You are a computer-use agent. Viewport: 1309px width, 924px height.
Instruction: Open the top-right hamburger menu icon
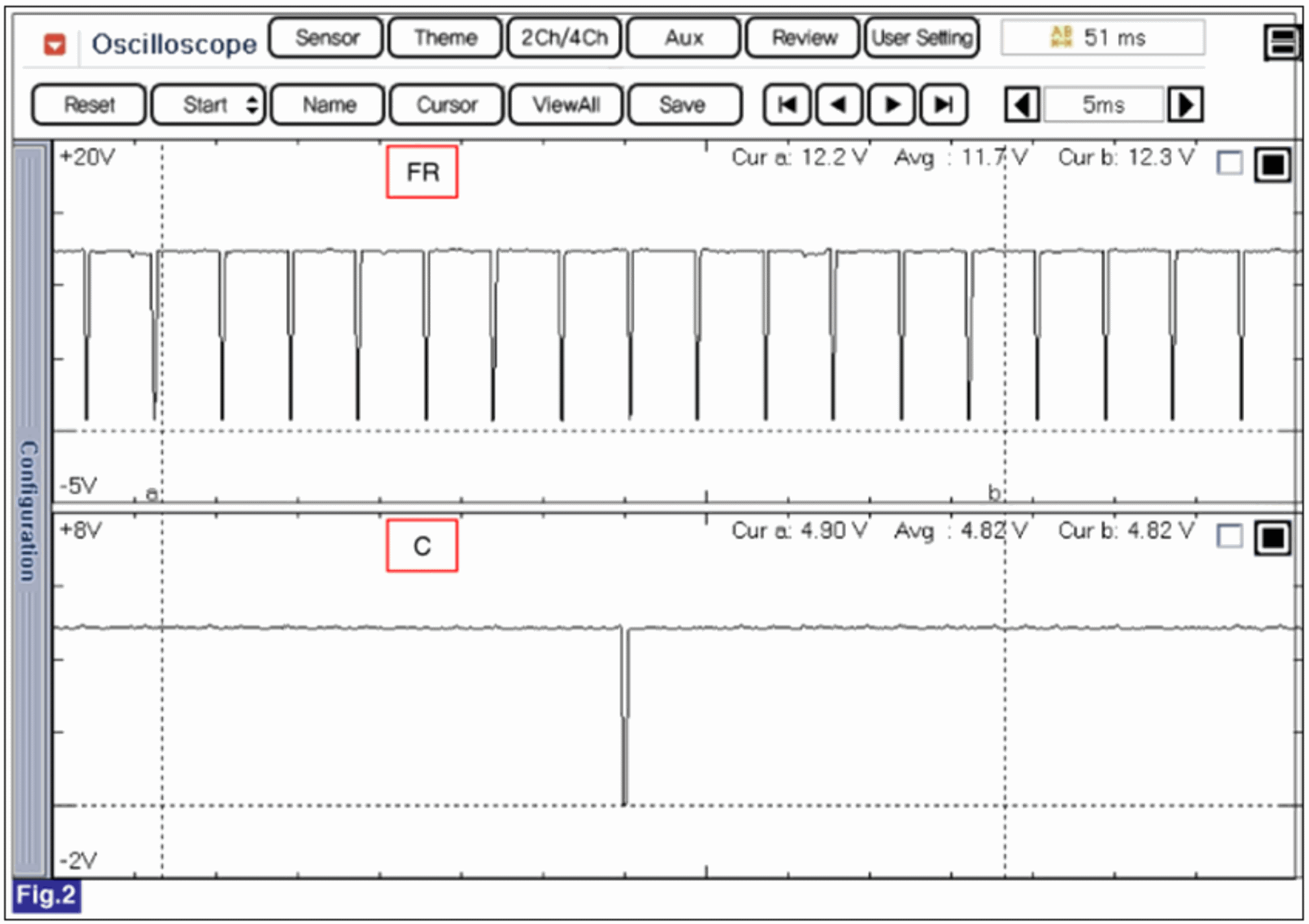tap(1282, 43)
